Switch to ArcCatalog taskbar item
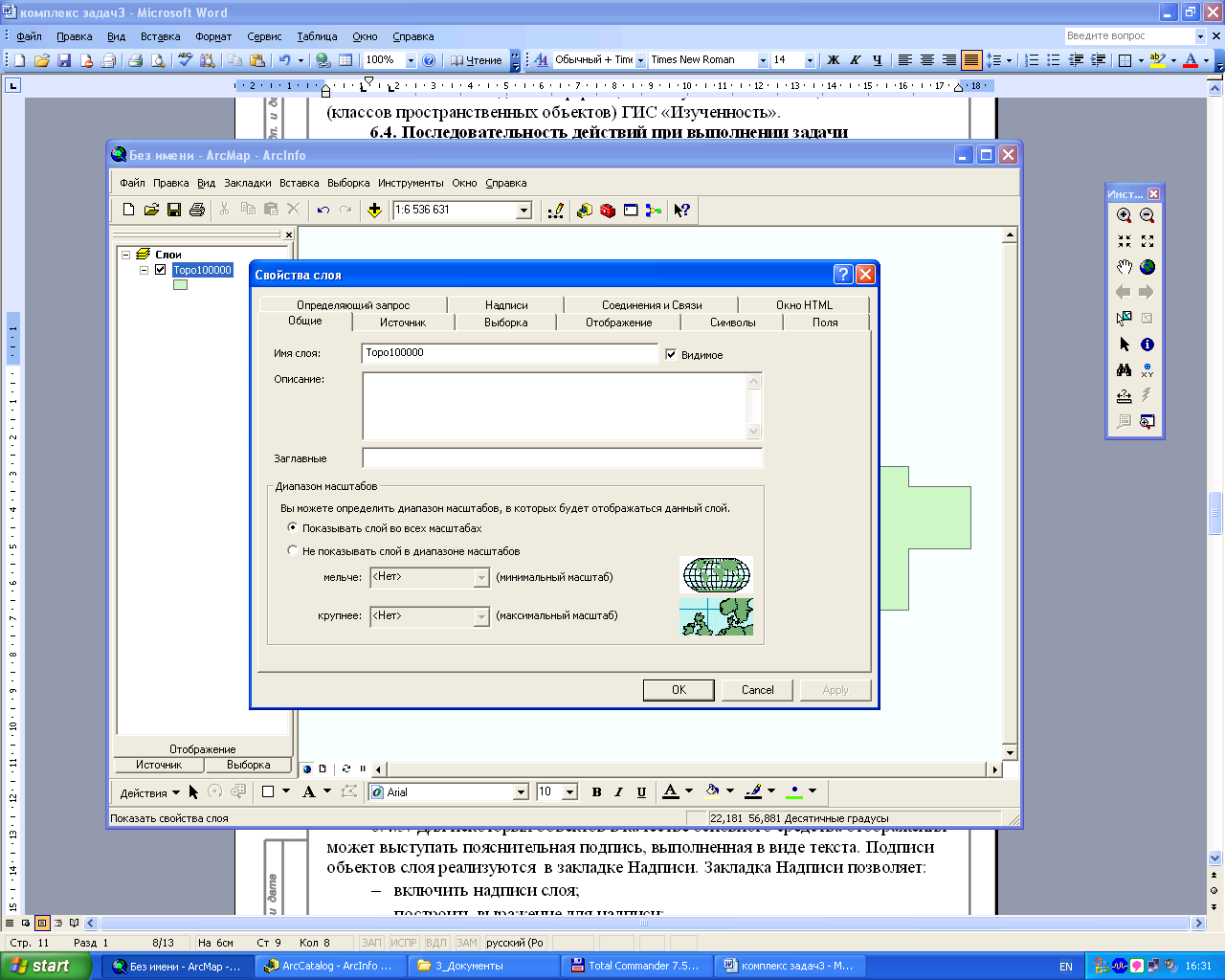This screenshot has width=1225, height=980. pos(330,966)
